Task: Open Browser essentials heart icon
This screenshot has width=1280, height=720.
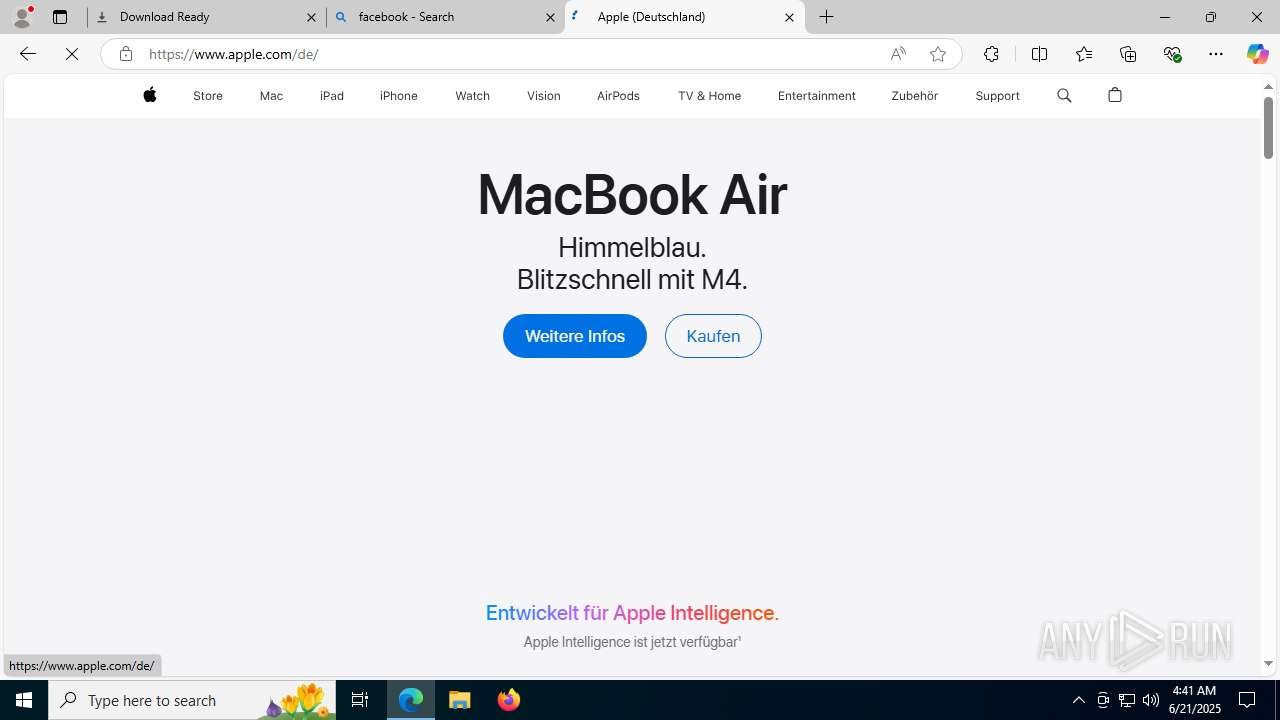Action: tap(1172, 54)
